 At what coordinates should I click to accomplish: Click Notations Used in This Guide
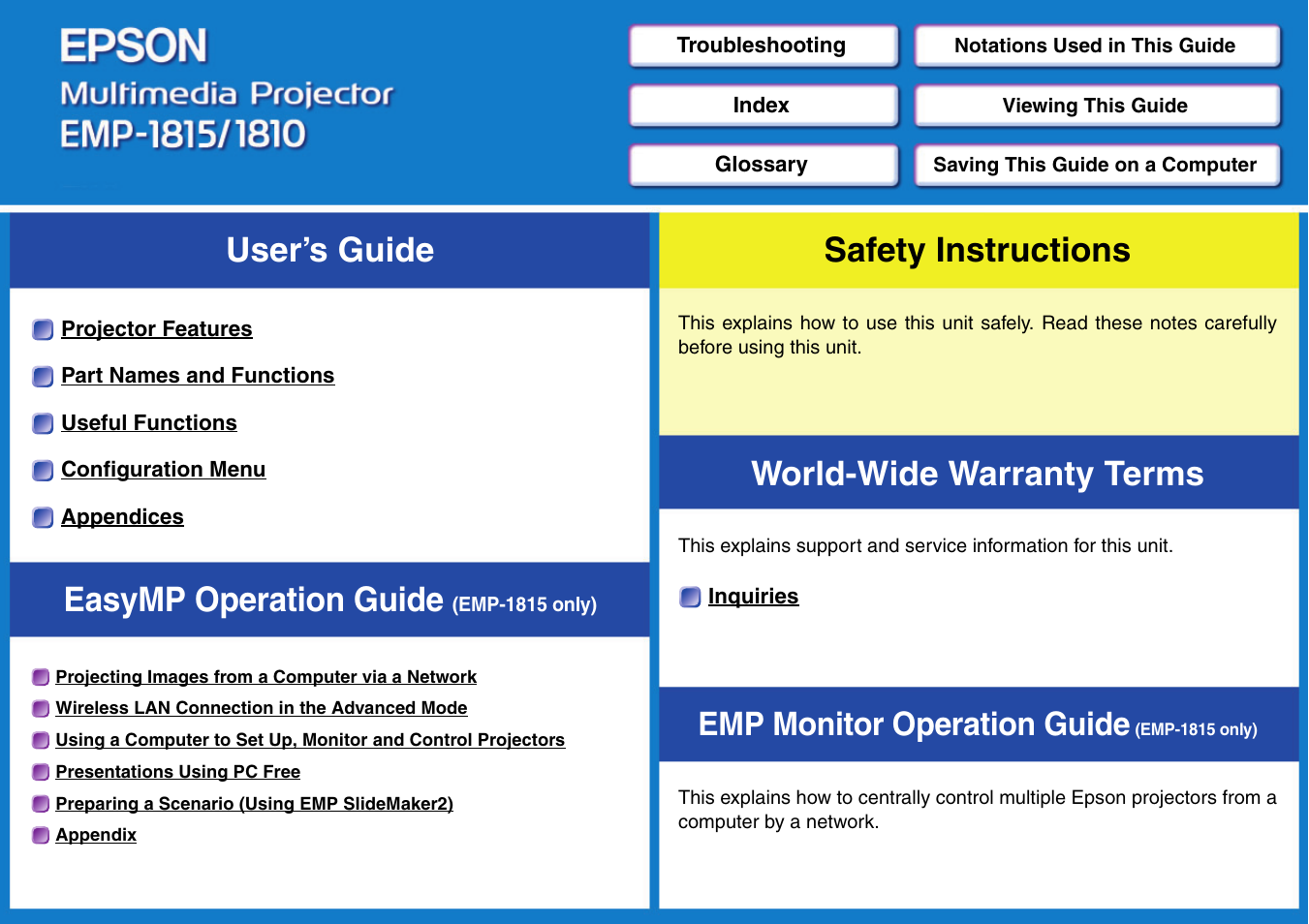[x=1097, y=46]
